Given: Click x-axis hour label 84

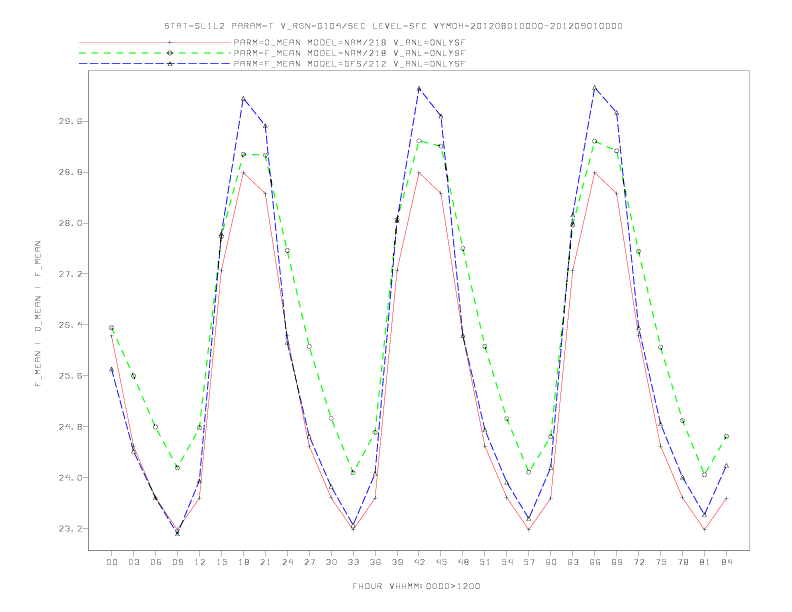Looking at the screenshot, I should point(727,562).
